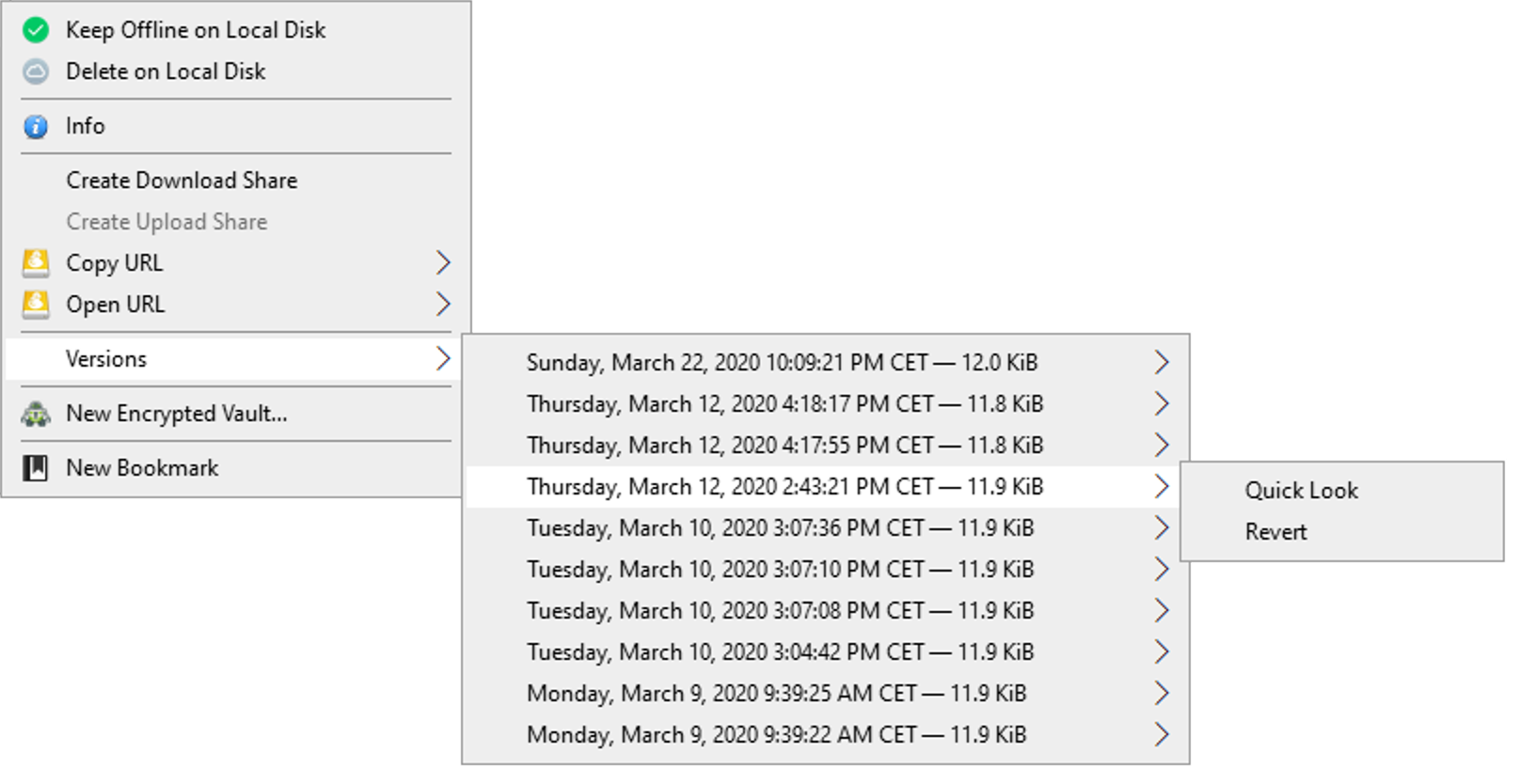The width and height of the screenshot is (1520, 784).
Task: Click the drive icon next to Copy URL
Action: pos(36,263)
